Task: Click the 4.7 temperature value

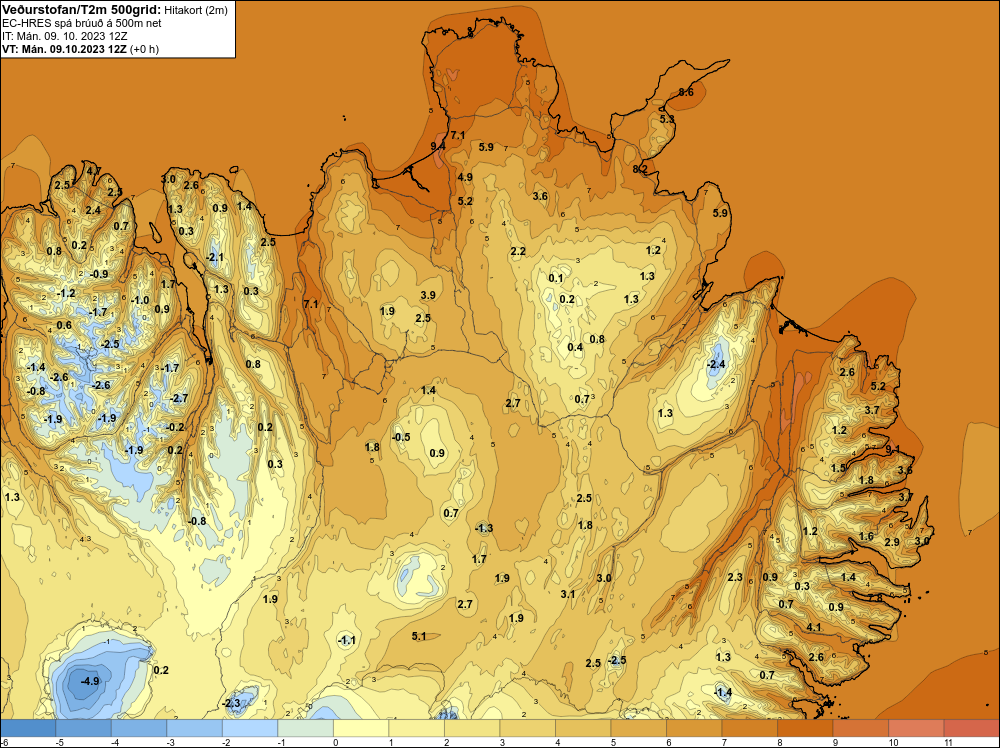Action: pyautogui.click(x=93, y=171)
